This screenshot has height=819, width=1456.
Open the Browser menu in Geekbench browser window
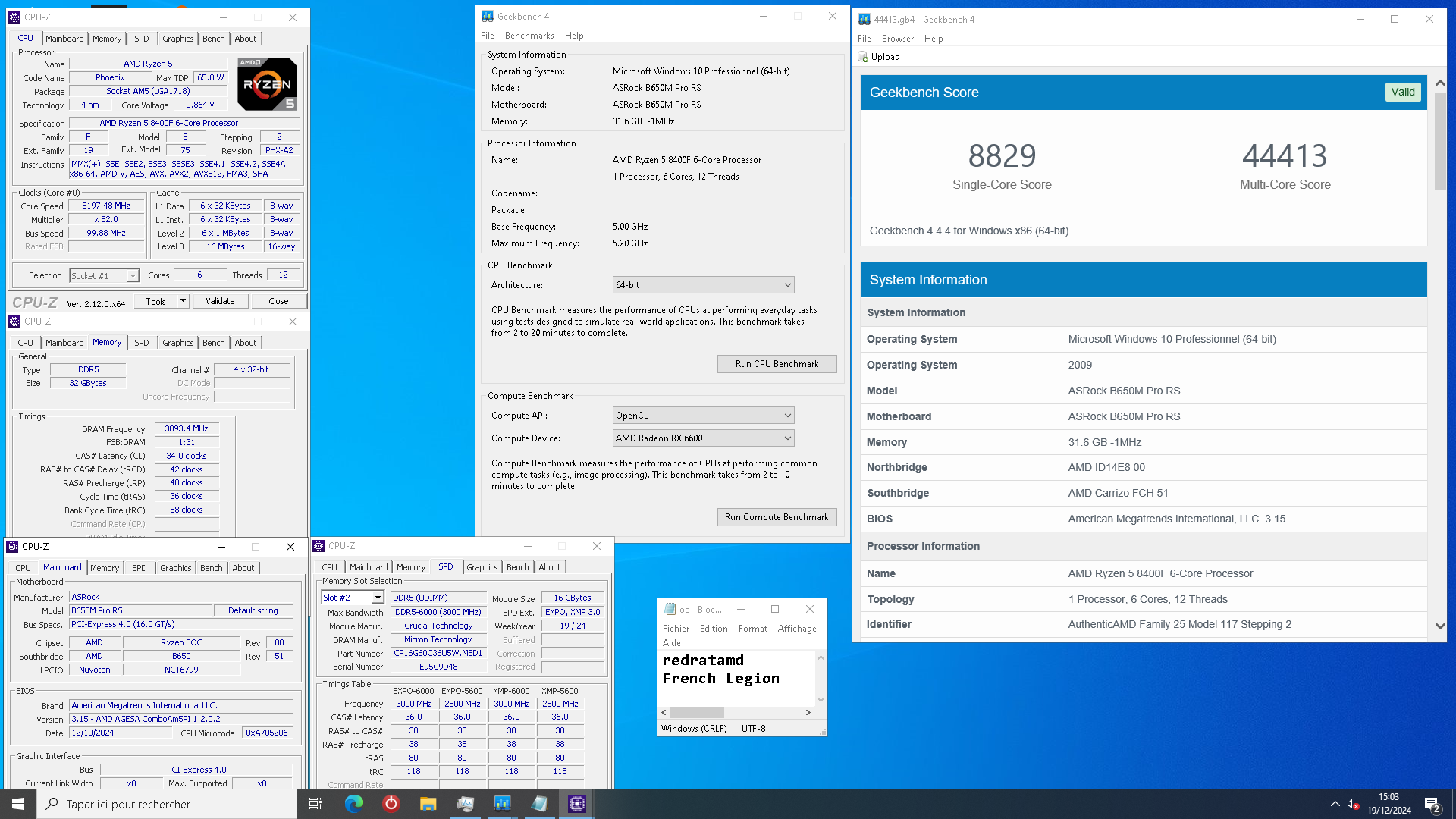(x=897, y=39)
